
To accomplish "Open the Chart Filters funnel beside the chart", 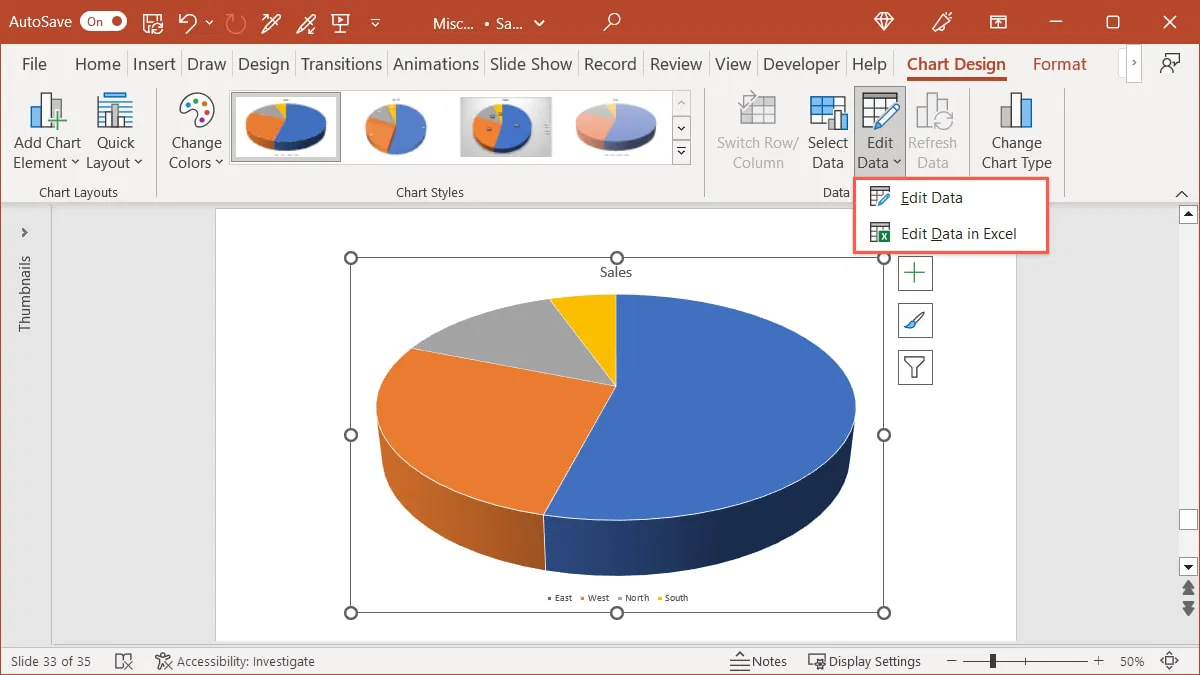I will 915,367.
